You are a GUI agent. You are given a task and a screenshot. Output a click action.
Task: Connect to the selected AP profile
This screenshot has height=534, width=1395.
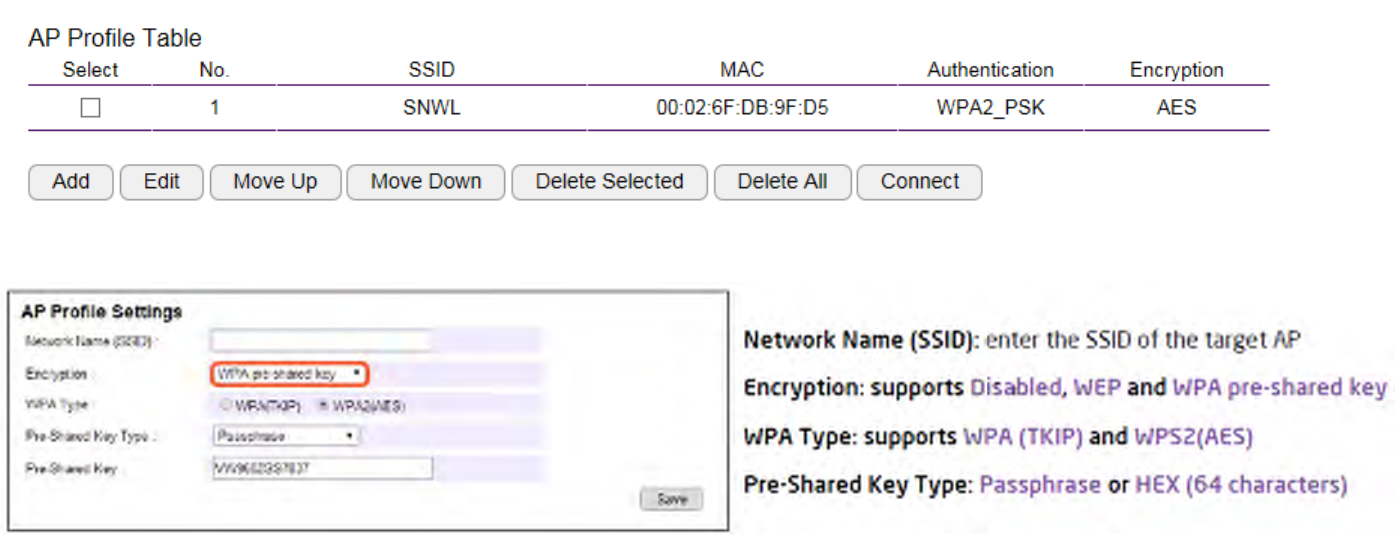click(919, 182)
